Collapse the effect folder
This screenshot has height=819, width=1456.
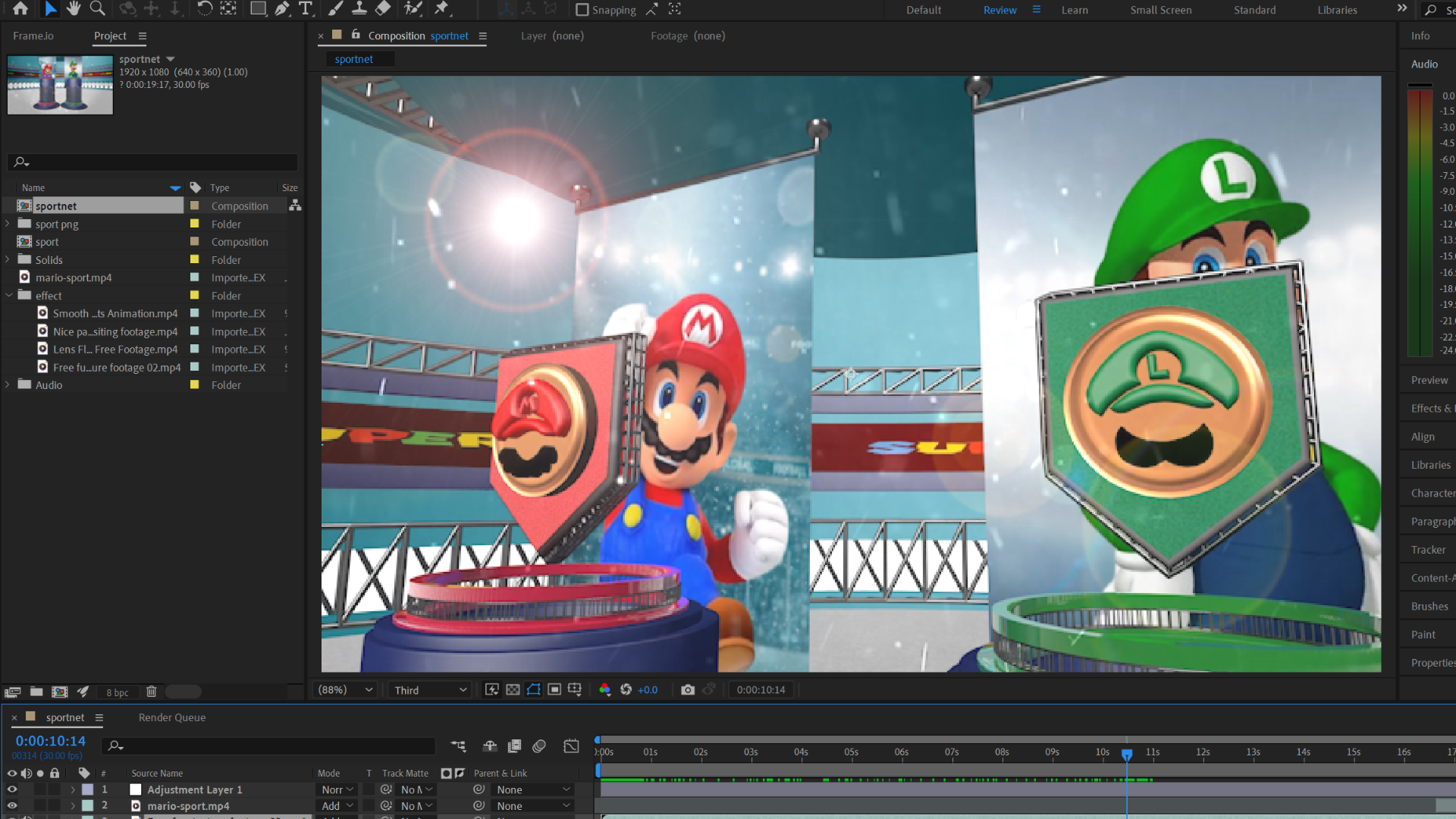pyautogui.click(x=8, y=295)
